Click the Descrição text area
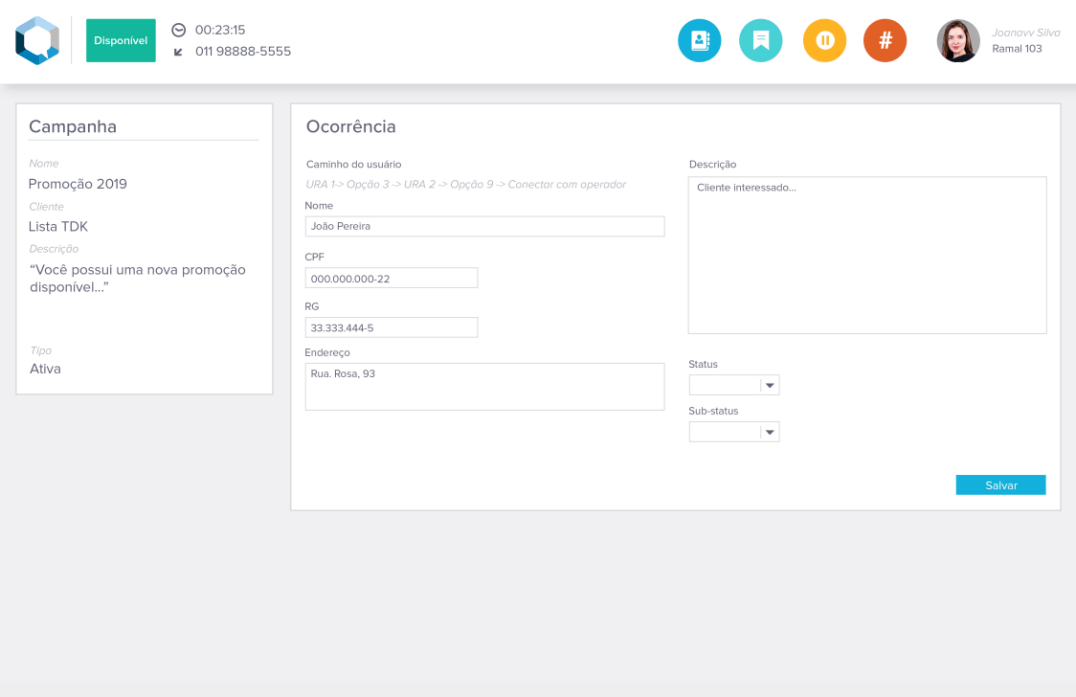Screen dimensions: 1076x697 [867, 255]
